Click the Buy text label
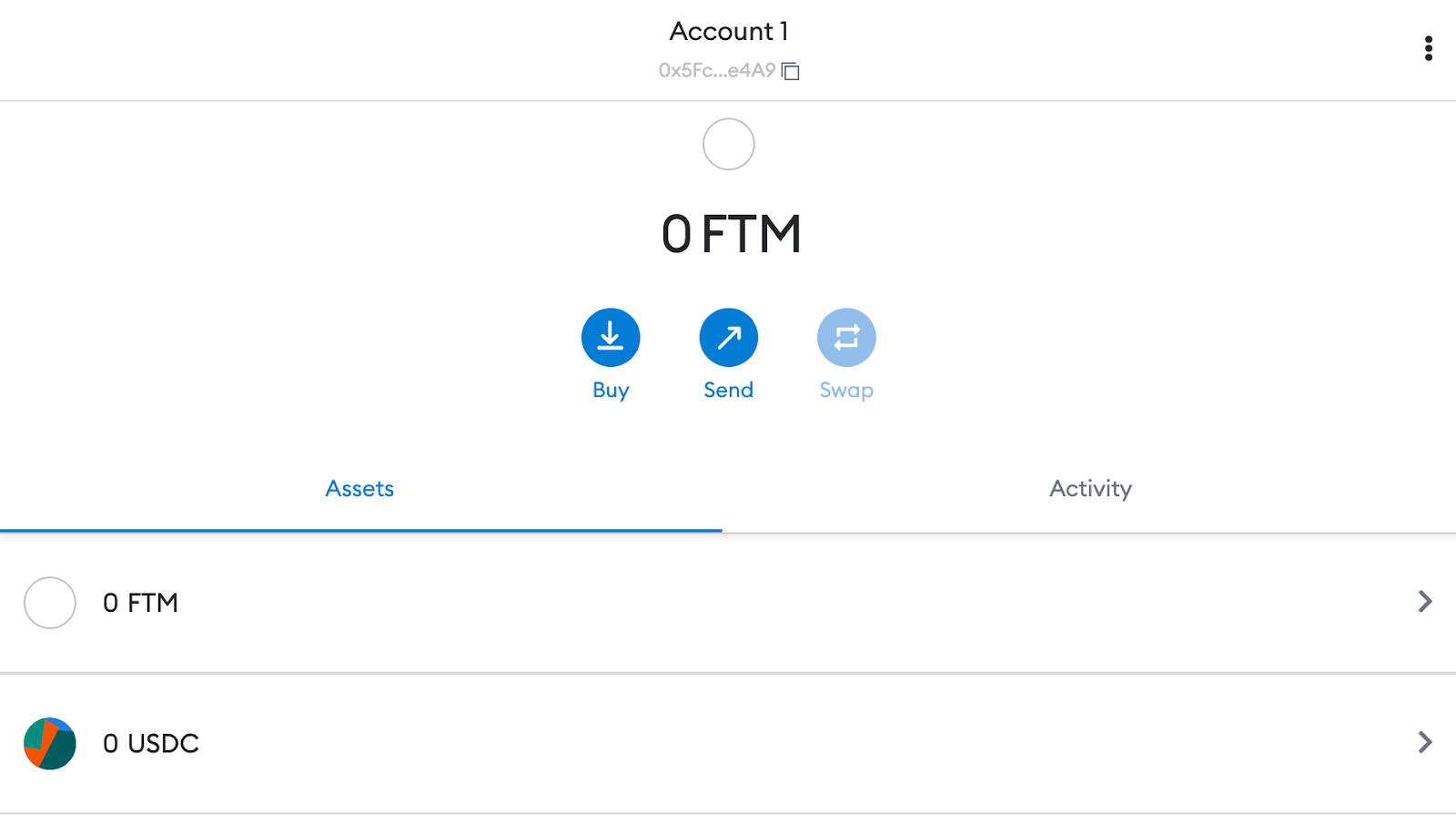 [x=611, y=391]
